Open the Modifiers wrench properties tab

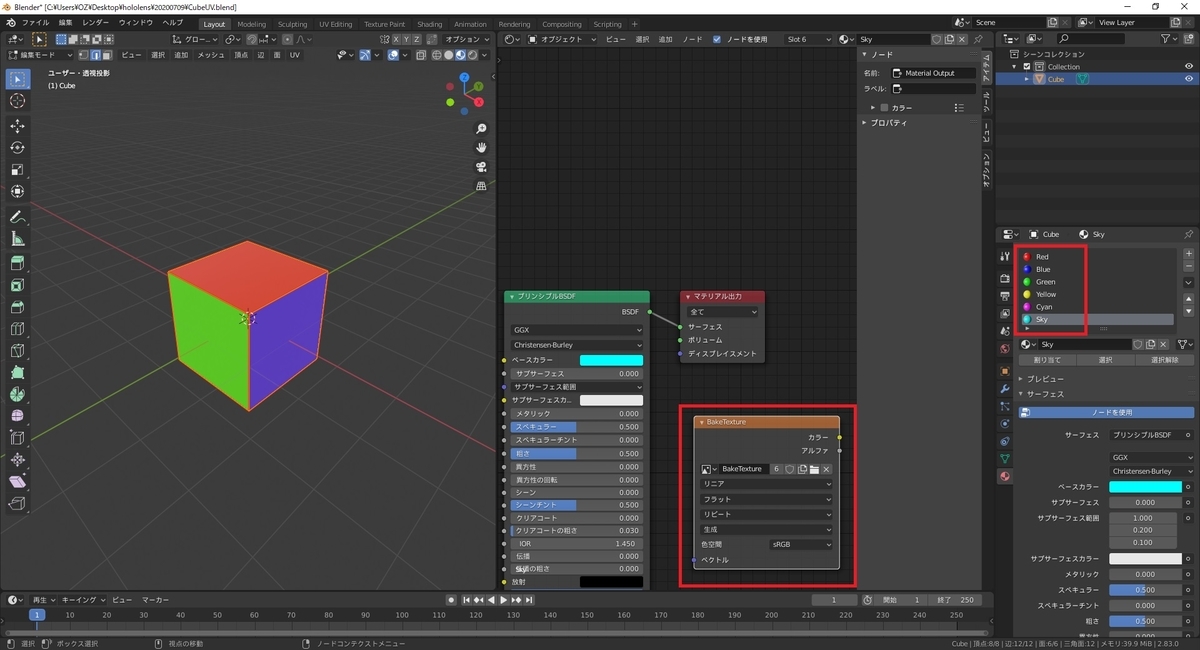[1005, 387]
